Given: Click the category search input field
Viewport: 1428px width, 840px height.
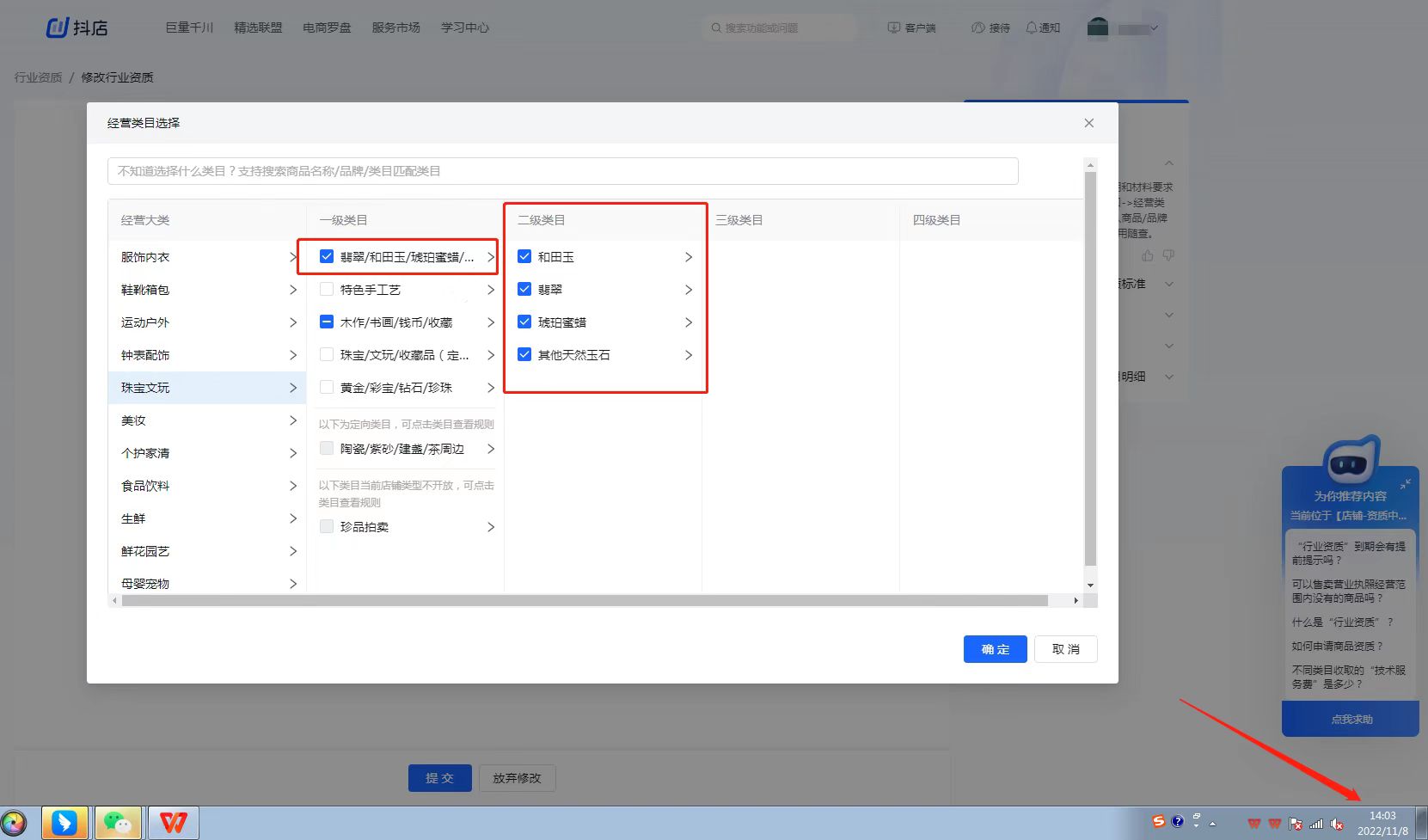Looking at the screenshot, I should (563, 171).
